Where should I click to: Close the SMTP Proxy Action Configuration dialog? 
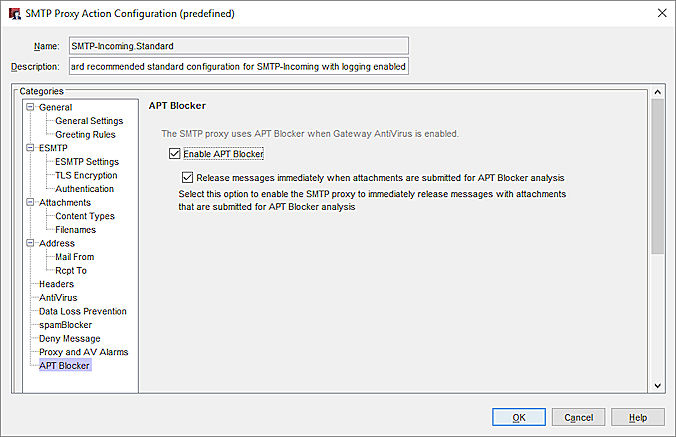660,13
